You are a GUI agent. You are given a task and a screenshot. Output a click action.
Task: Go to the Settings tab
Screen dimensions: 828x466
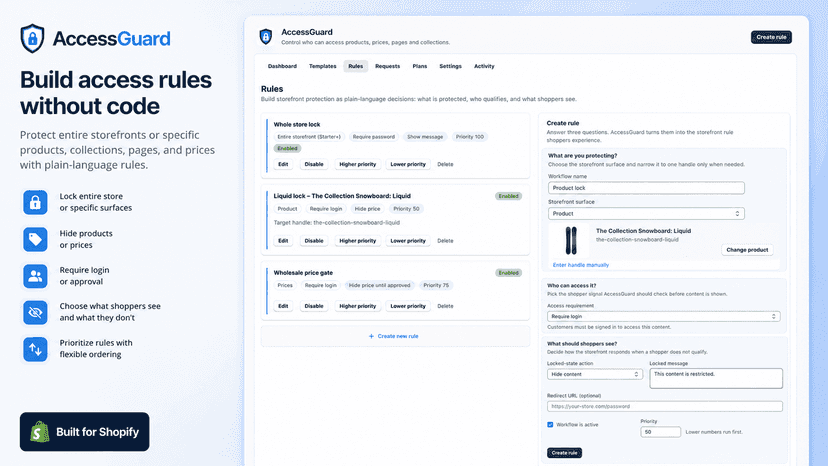450,66
